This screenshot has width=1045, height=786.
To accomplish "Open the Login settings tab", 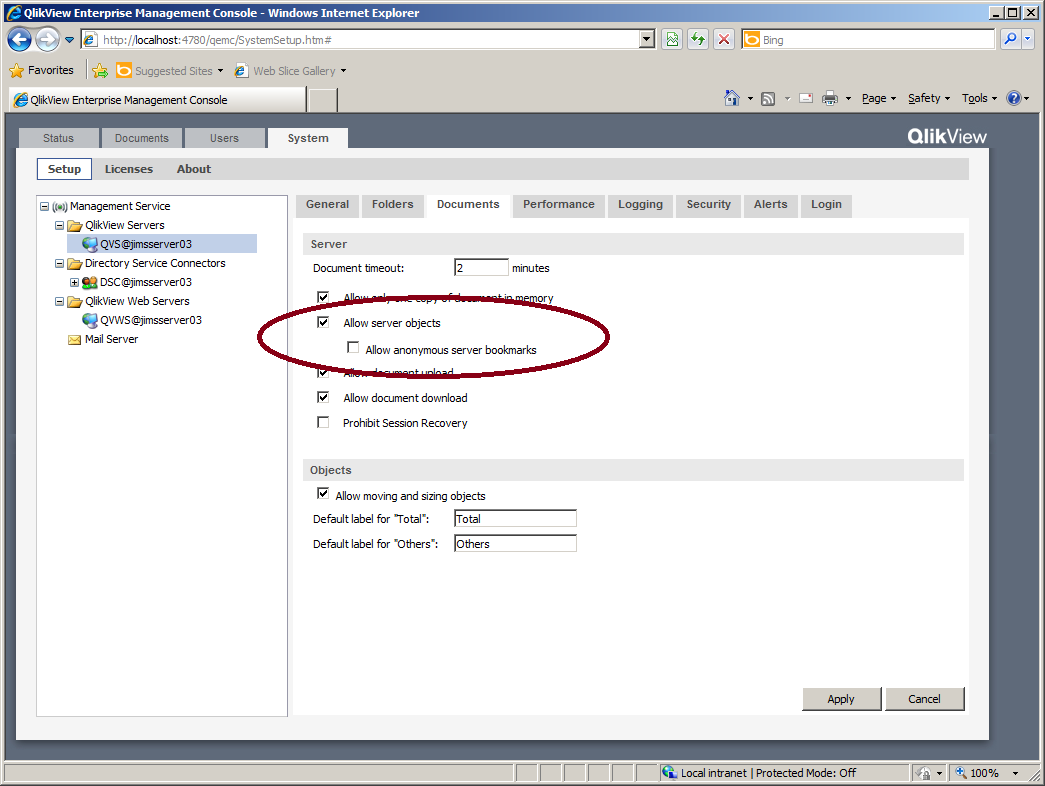I will pyautogui.click(x=826, y=205).
